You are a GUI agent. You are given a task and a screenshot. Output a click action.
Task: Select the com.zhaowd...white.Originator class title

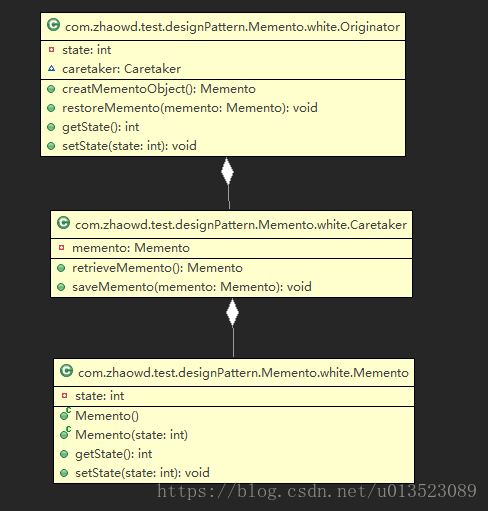[x=232, y=27]
